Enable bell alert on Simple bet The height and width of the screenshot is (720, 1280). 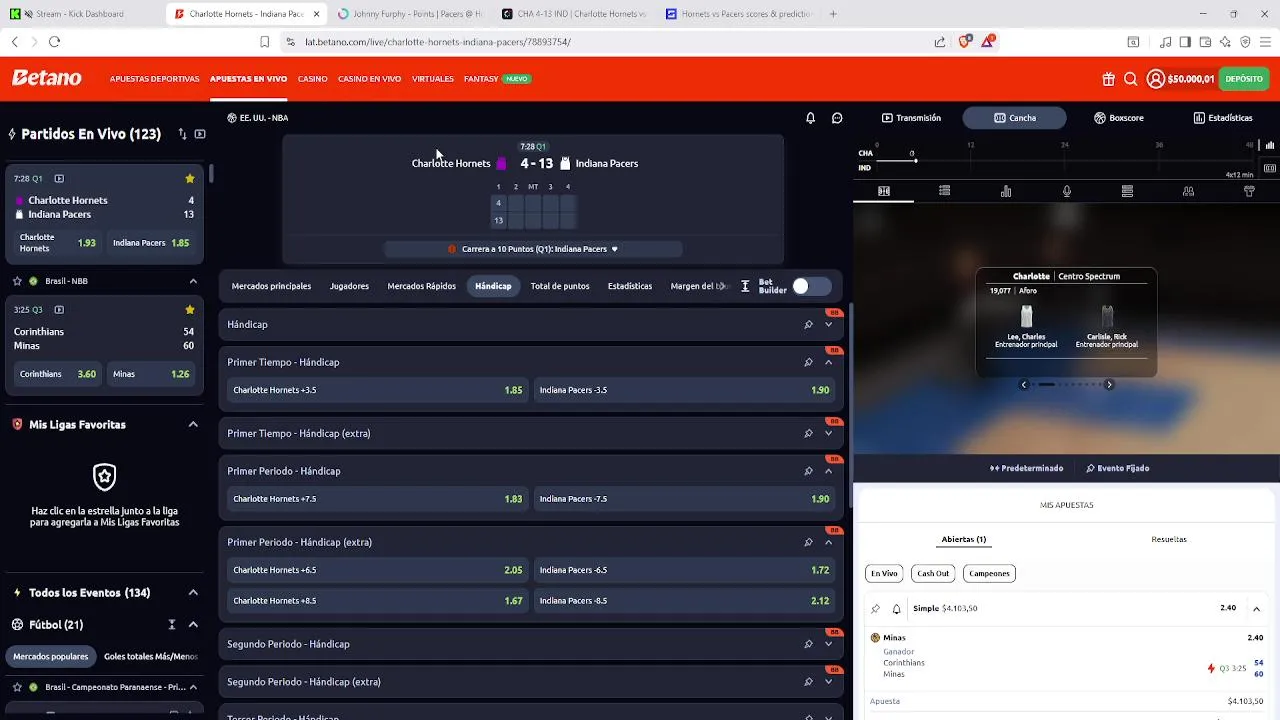[896, 609]
